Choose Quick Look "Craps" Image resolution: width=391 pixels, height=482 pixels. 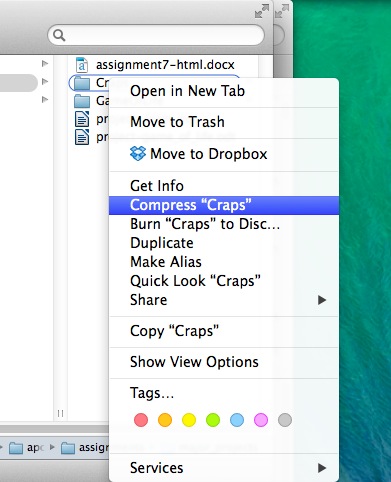coord(224,281)
